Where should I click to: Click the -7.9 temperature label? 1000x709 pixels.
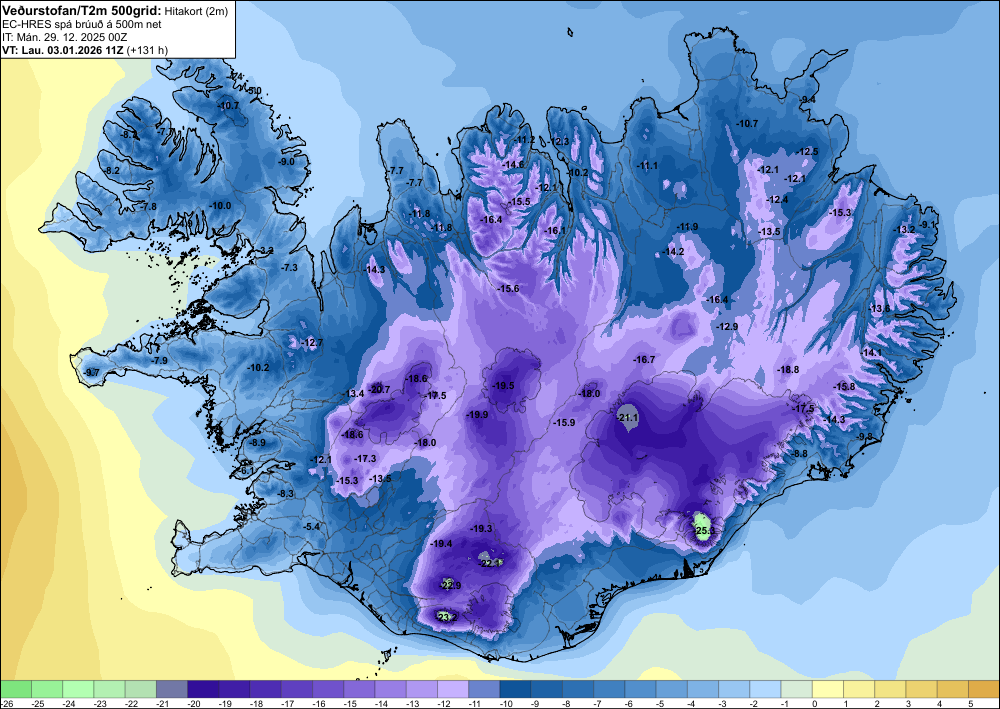pos(159,361)
